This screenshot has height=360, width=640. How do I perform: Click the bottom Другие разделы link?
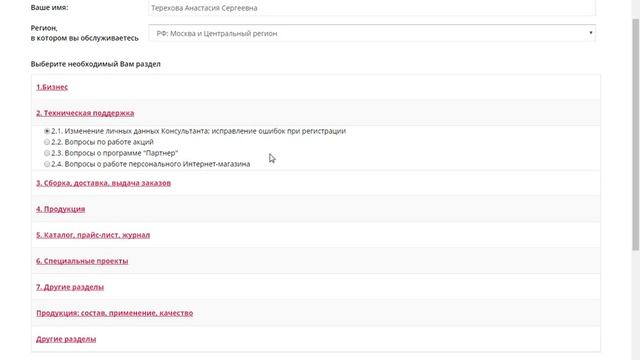(66, 339)
